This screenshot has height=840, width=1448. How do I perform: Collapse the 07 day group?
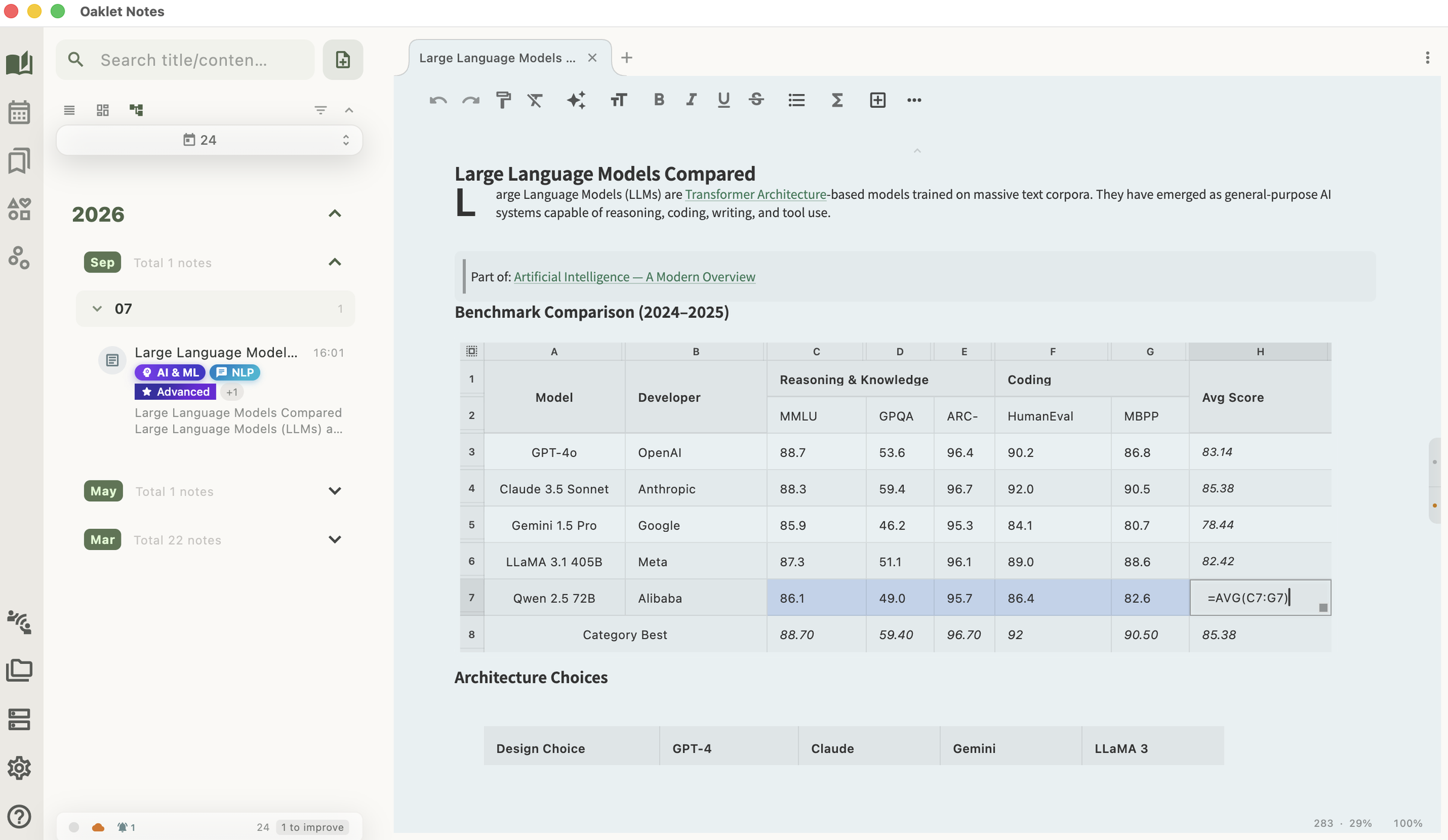[x=97, y=309]
